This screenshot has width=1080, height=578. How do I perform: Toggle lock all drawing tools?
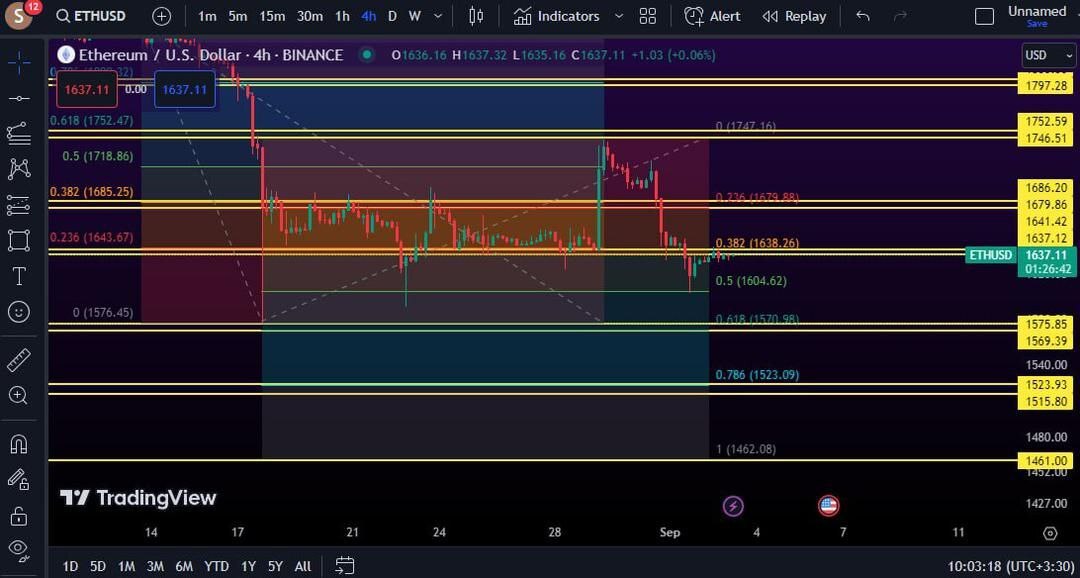[19, 513]
